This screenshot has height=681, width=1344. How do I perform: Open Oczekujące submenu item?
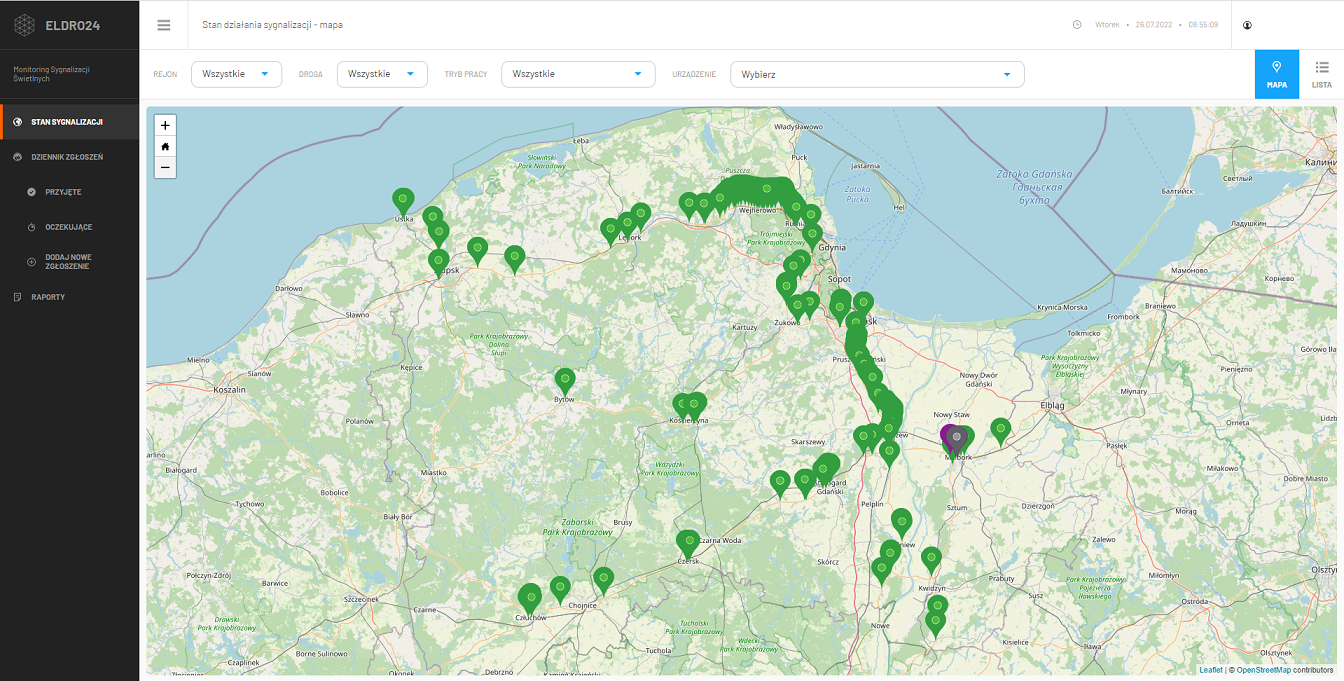coord(69,227)
